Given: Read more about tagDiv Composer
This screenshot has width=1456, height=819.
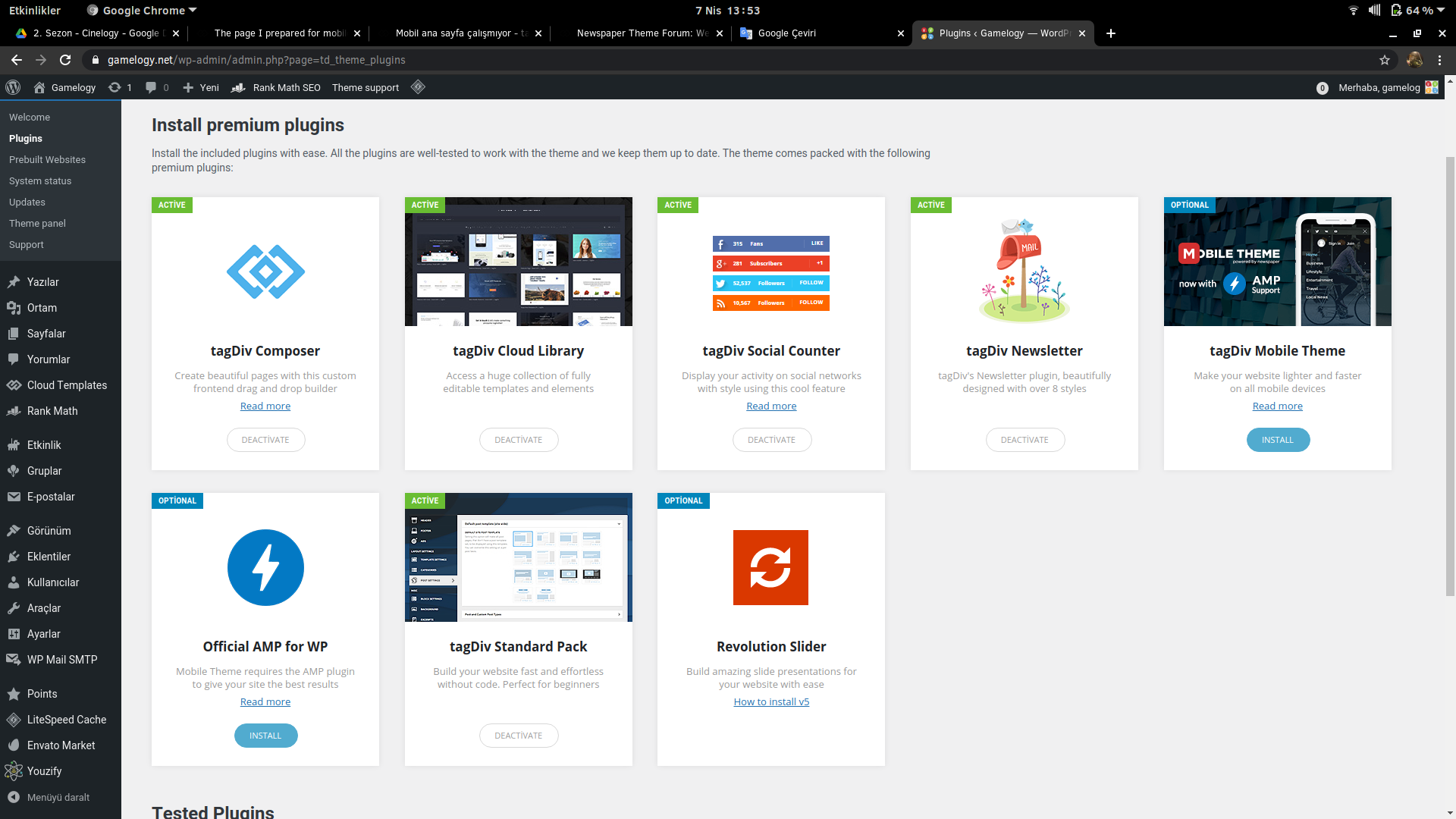Looking at the screenshot, I should (265, 406).
